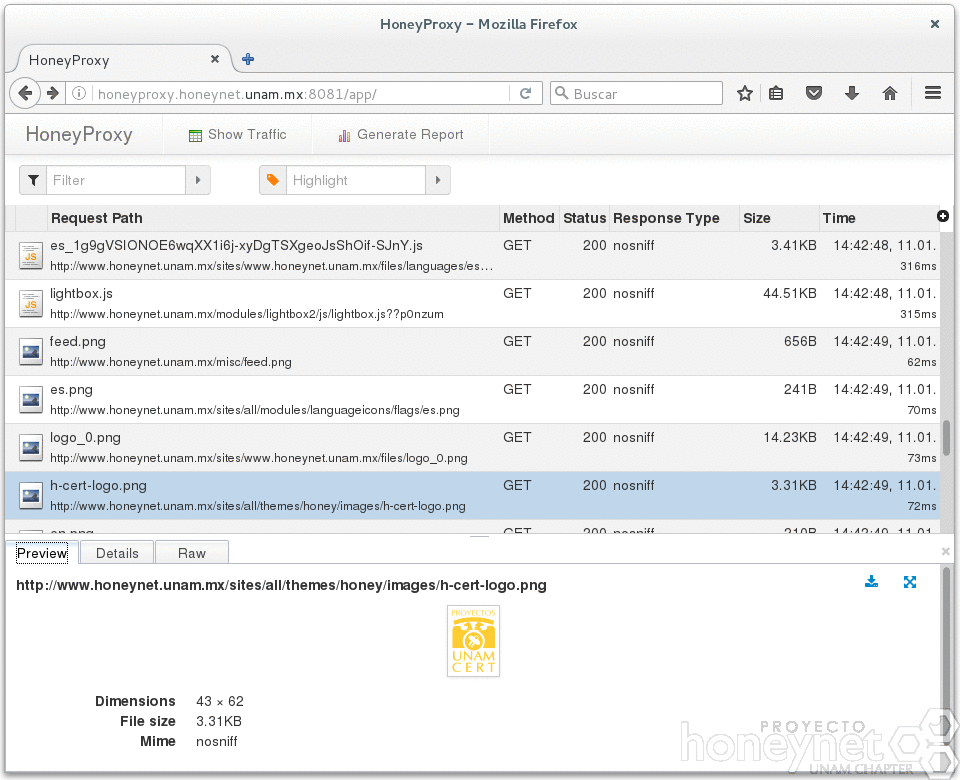The image size is (960, 780).
Task: Click the JS file icon for lightbox.js
Action: (x=31, y=304)
